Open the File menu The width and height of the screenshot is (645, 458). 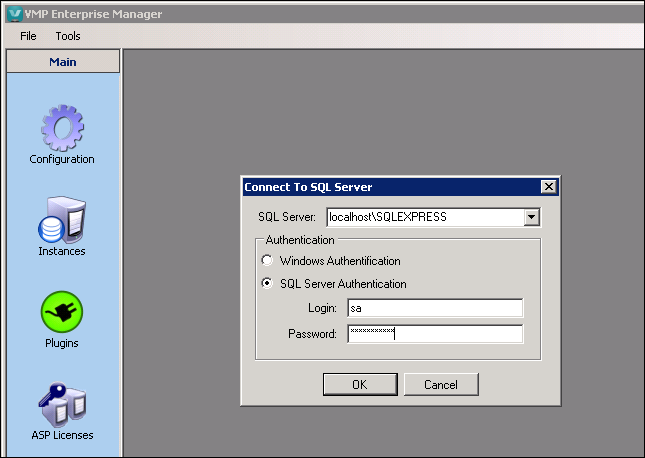point(28,36)
